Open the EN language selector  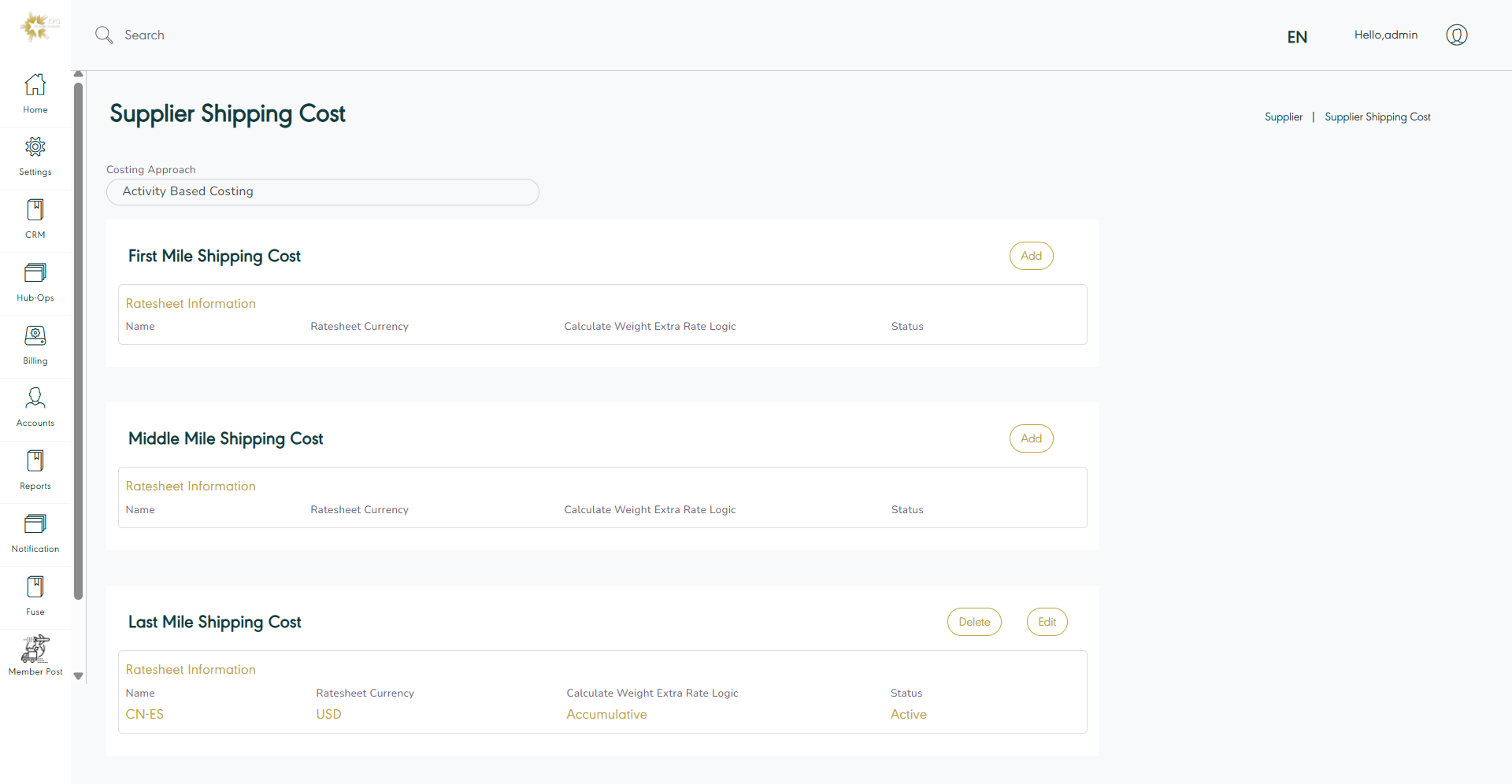(x=1297, y=37)
